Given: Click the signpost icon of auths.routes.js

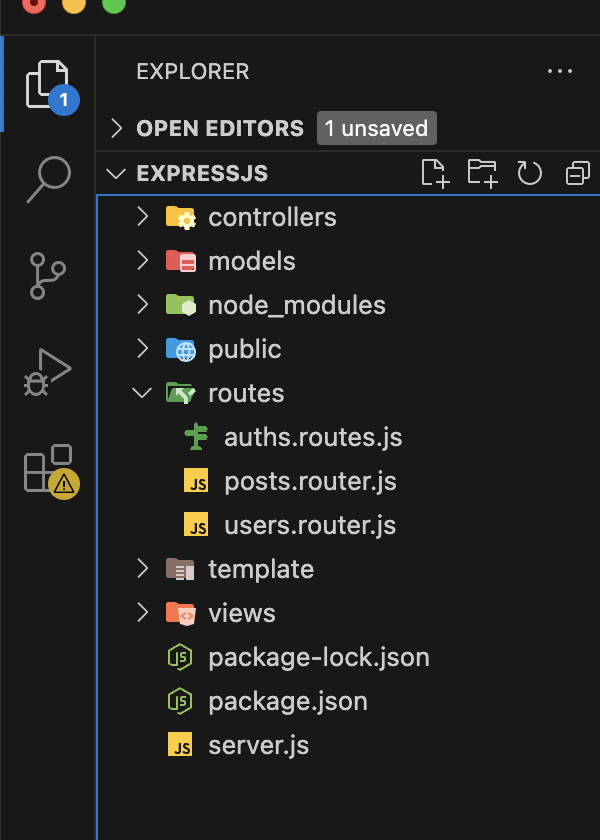Looking at the screenshot, I should (x=196, y=437).
